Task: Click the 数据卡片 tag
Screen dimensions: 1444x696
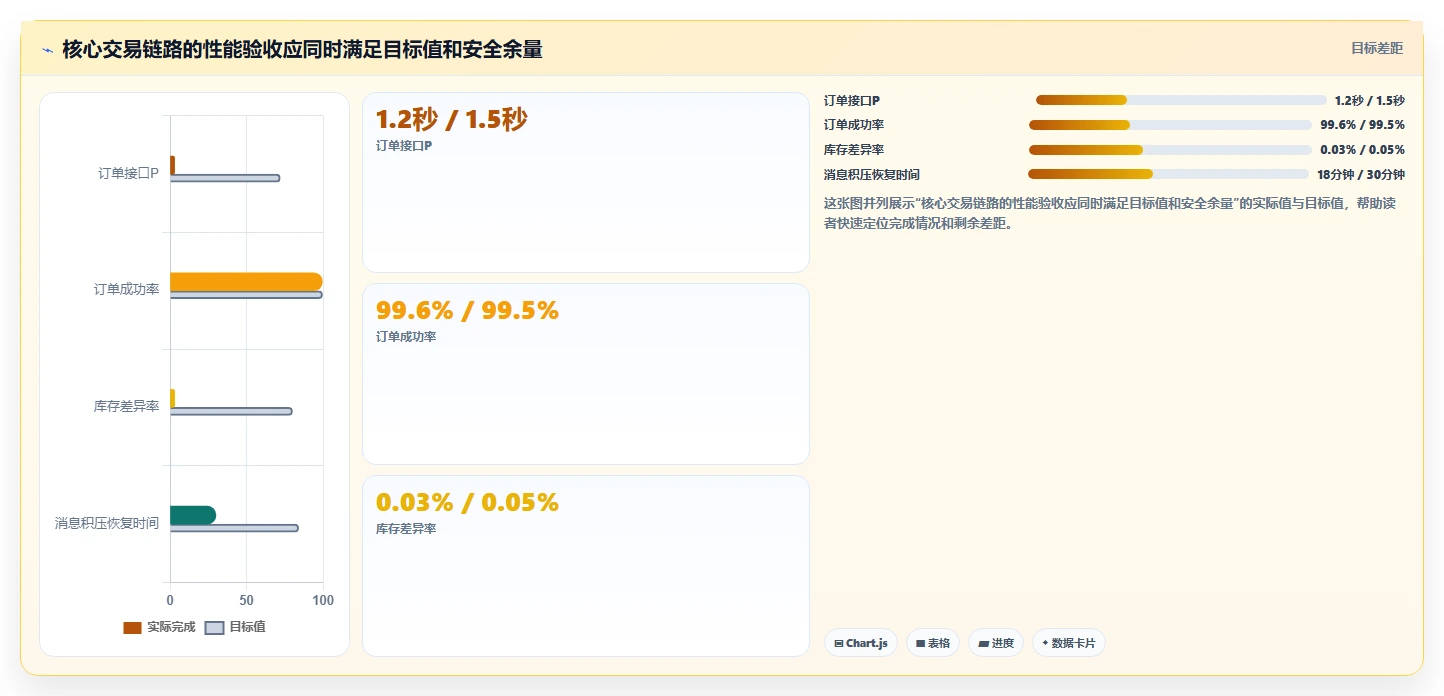Action: point(1069,643)
